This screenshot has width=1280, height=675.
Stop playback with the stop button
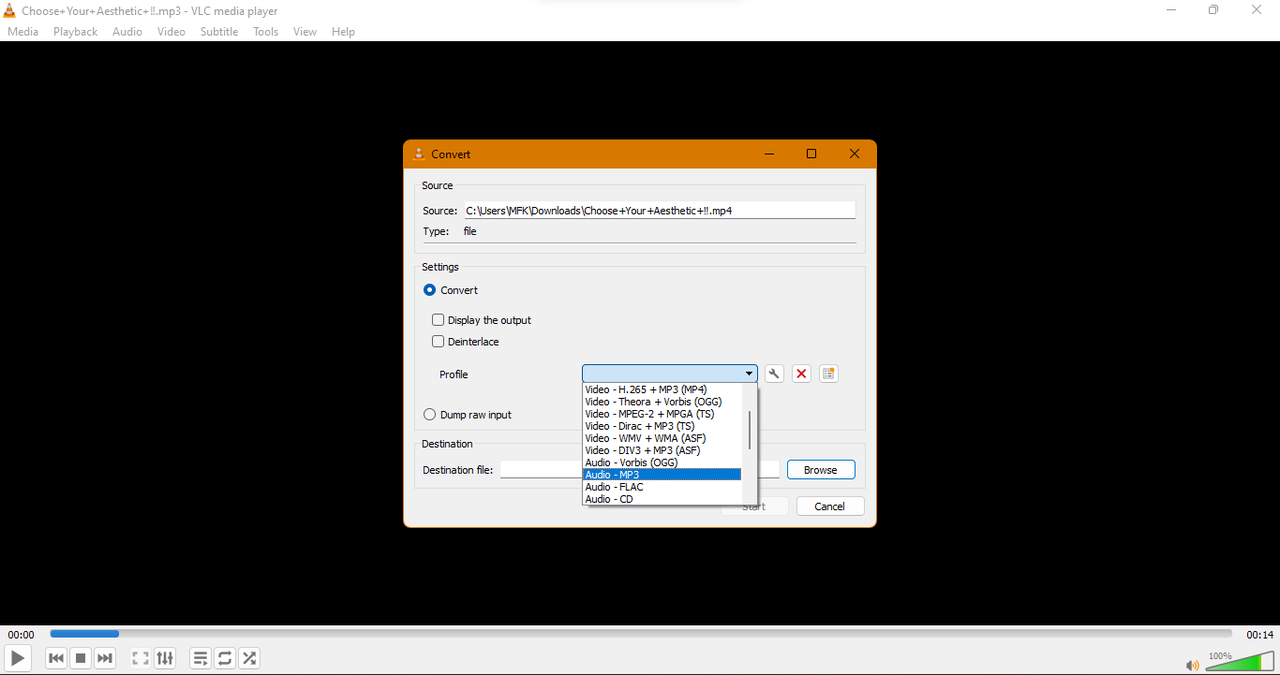coord(81,658)
